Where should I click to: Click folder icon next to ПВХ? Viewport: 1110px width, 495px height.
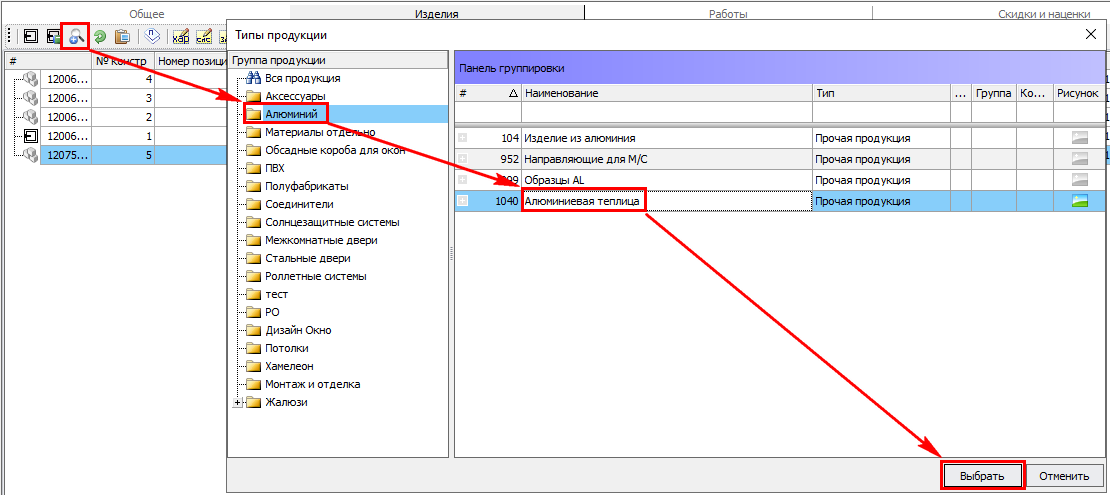[x=253, y=169]
